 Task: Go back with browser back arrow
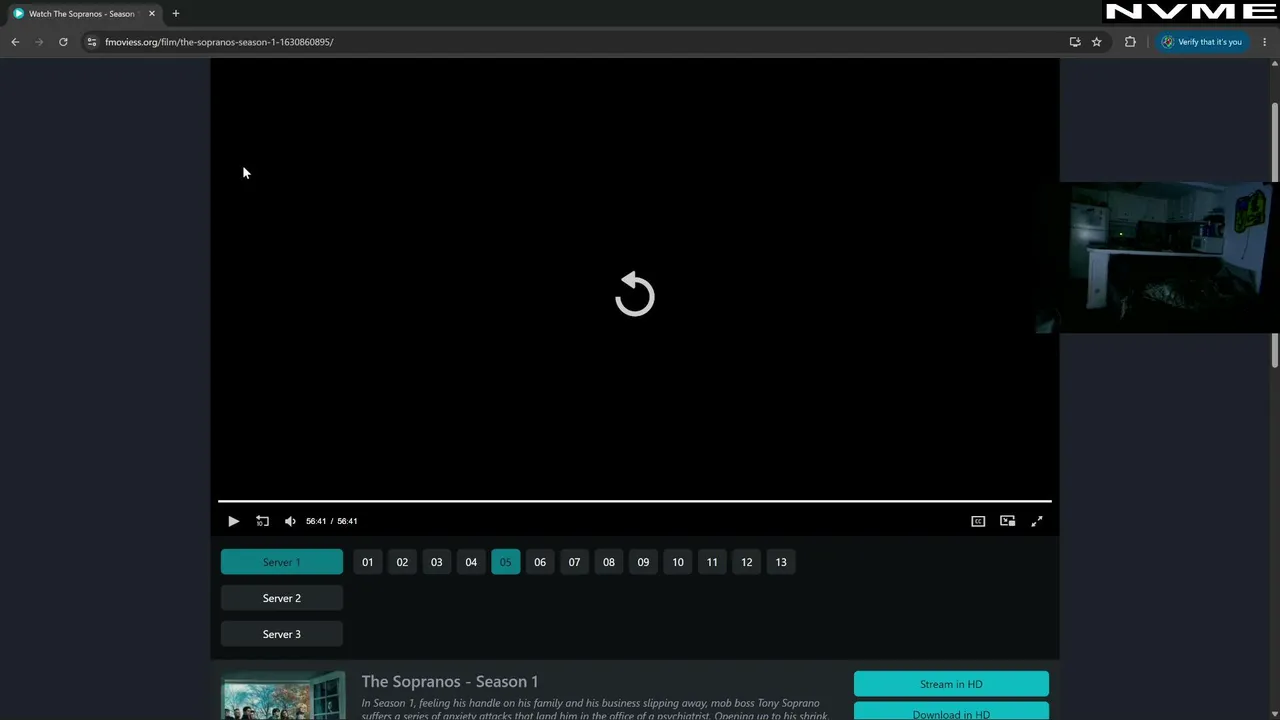click(x=15, y=42)
